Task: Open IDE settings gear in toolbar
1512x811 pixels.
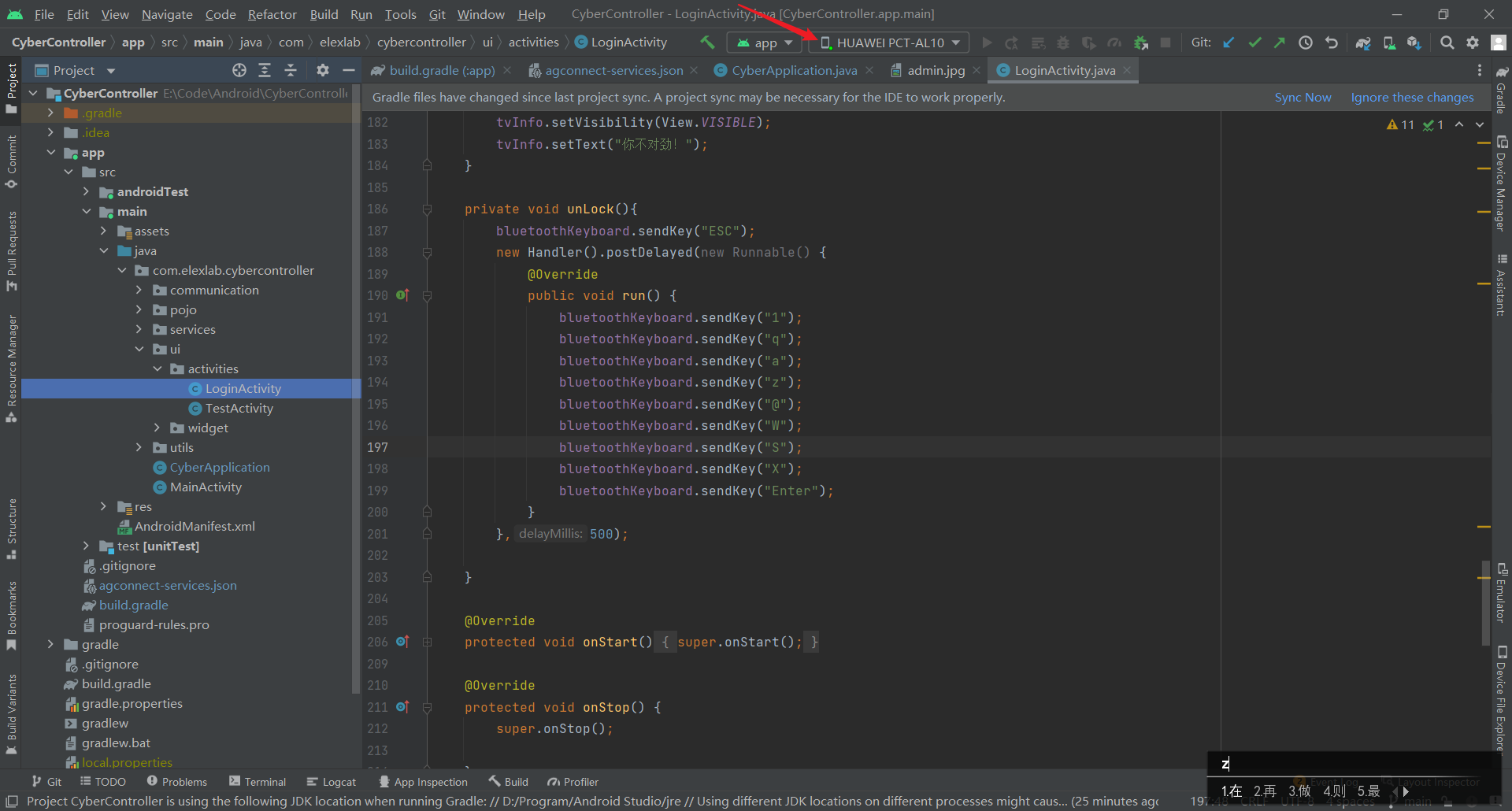Action: [1473, 43]
